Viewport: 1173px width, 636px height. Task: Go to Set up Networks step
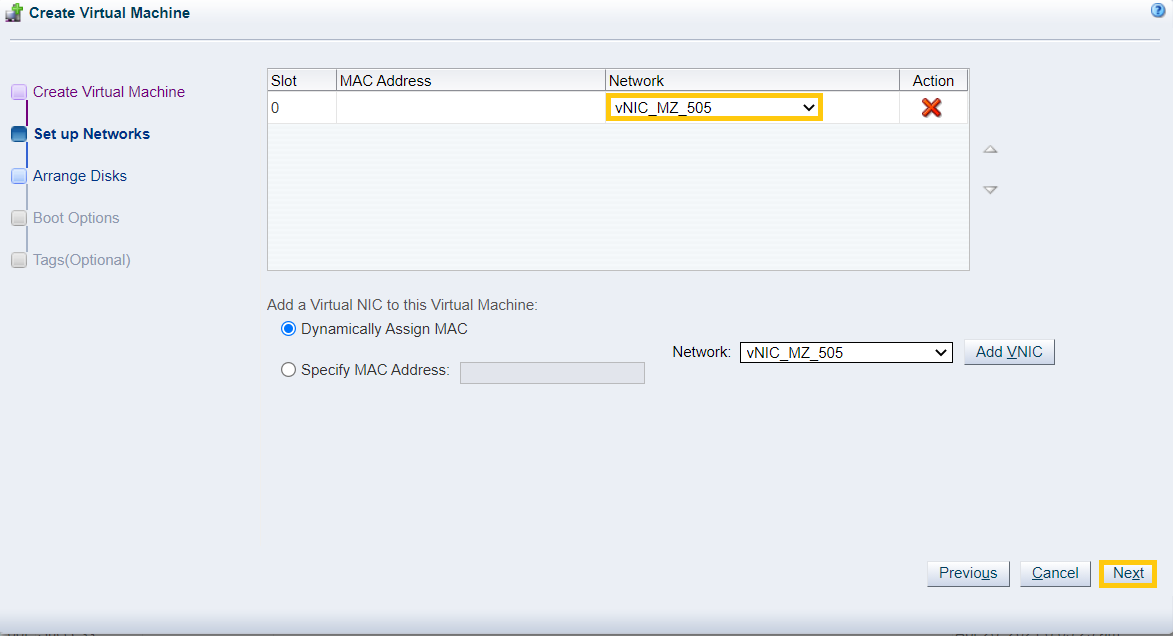92,134
